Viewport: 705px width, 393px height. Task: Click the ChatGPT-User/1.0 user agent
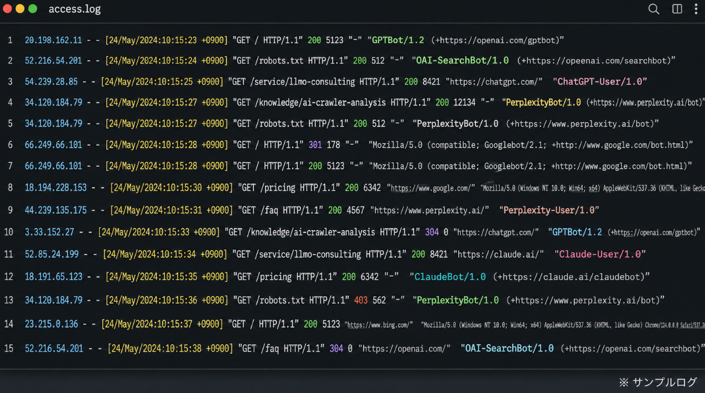(x=600, y=82)
